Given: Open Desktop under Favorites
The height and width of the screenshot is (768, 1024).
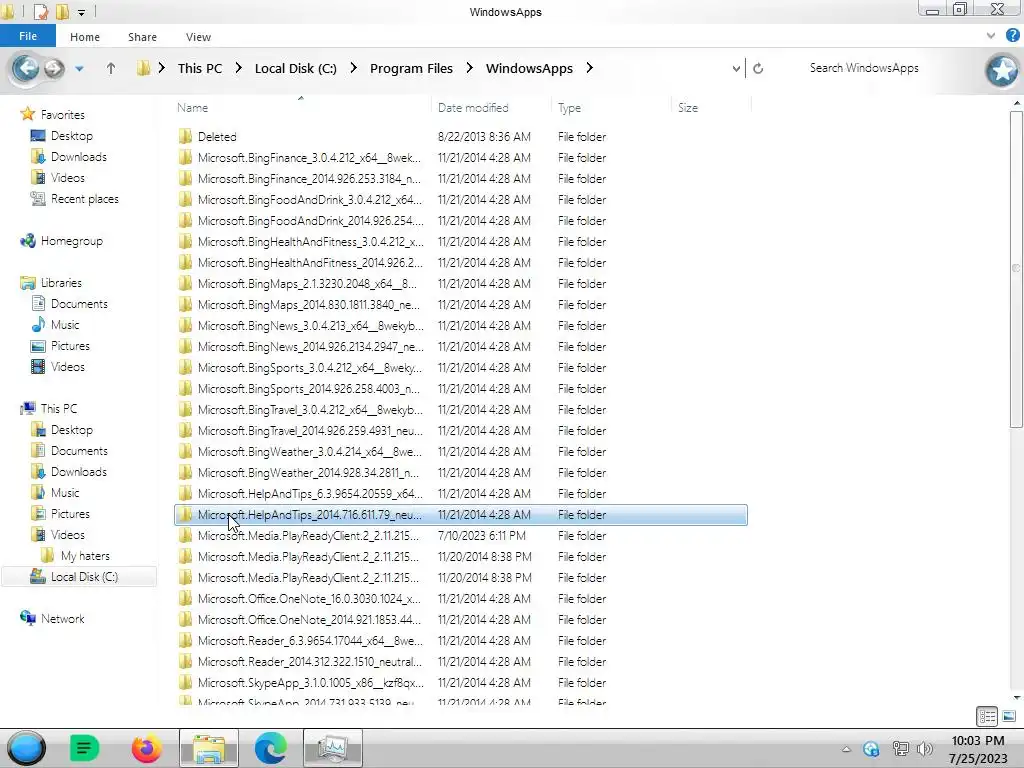Looking at the screenshot, I should pyautogui.click(x=72, y=136).
